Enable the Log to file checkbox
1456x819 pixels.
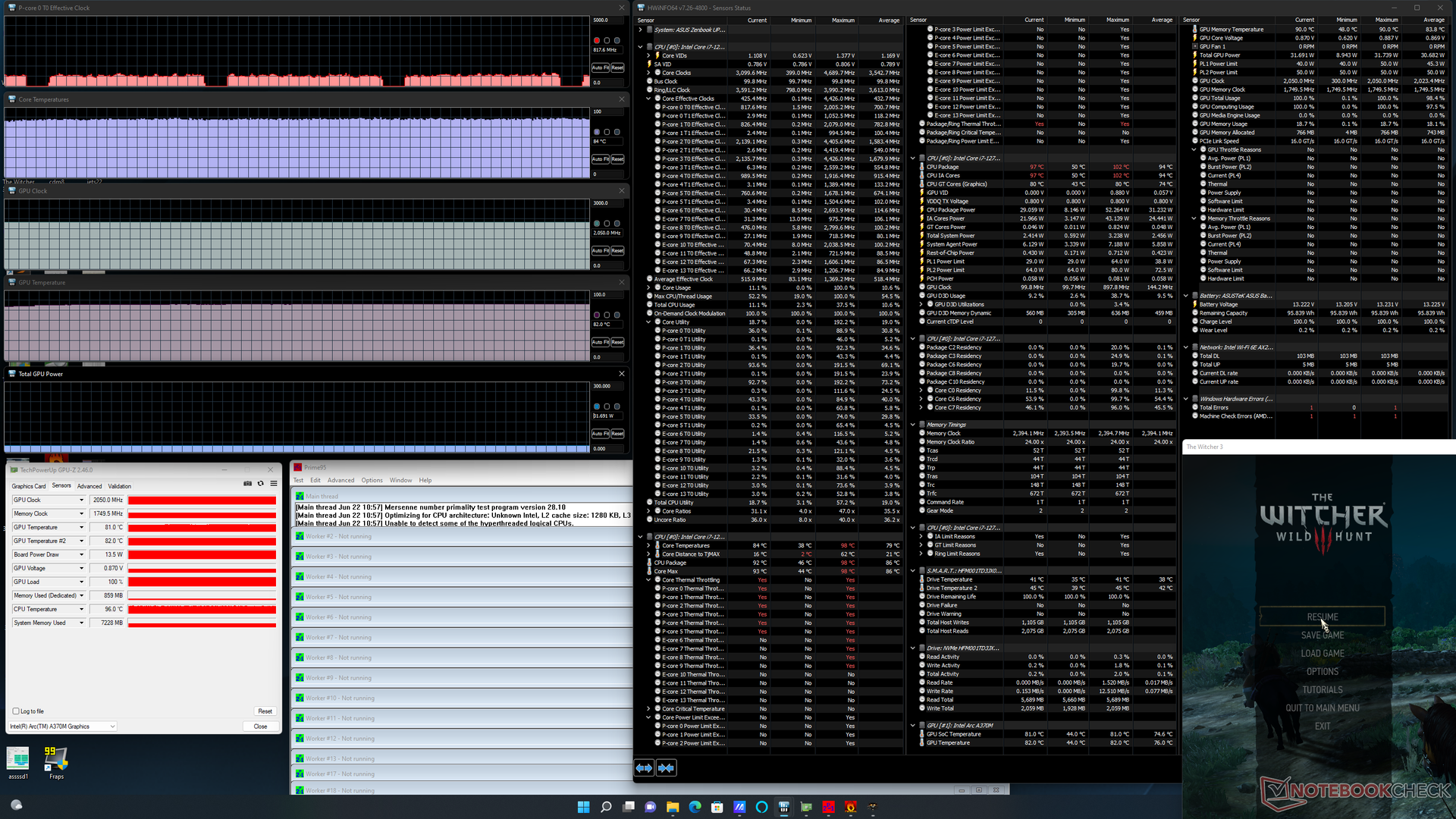[16, 711]
